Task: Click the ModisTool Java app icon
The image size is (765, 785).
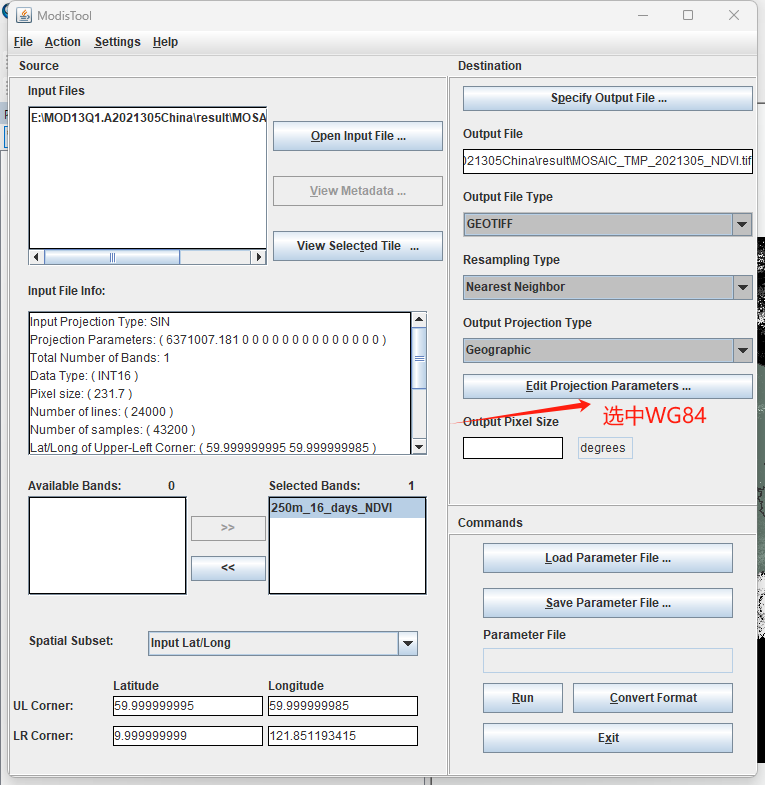Action: pyautogui.click(x=24, y=16)
